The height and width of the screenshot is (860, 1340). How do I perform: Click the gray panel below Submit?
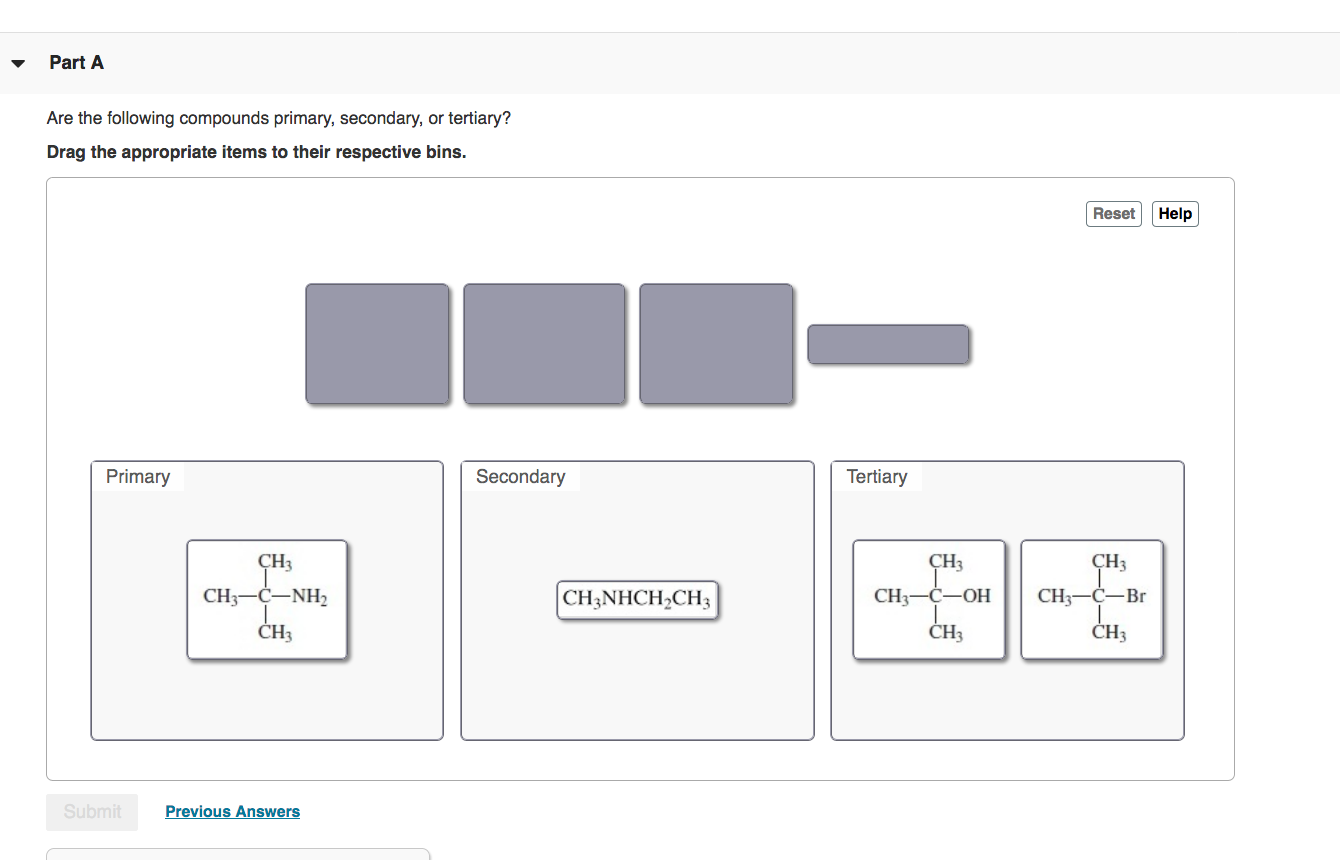tap(238, 856)
